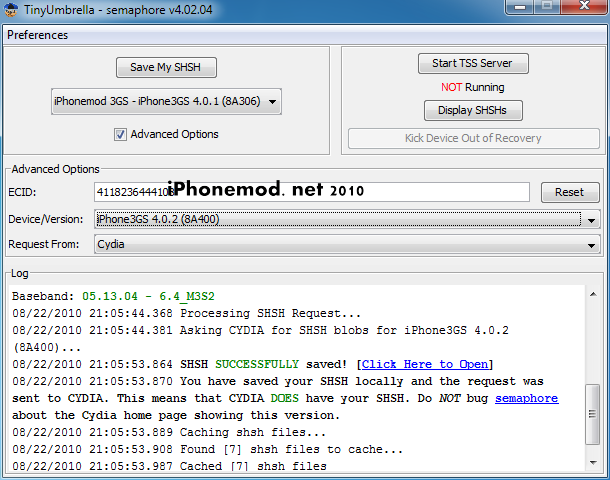
Task: Open the Request From Cydia dropdown
Action: [x=347, y=245]
